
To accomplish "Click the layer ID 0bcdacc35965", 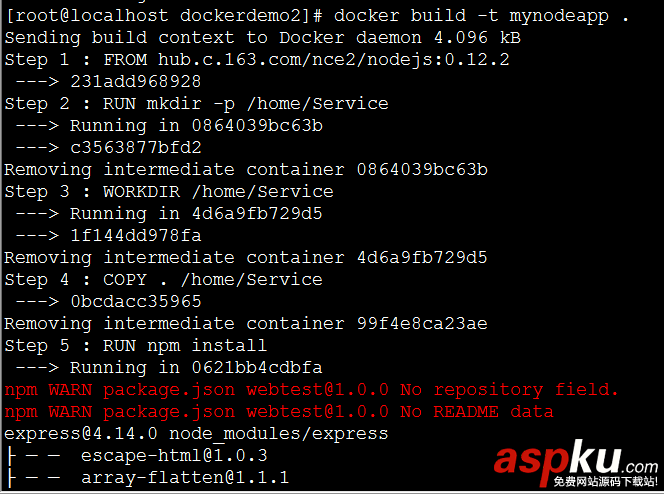I will click(x=135, y=302).
